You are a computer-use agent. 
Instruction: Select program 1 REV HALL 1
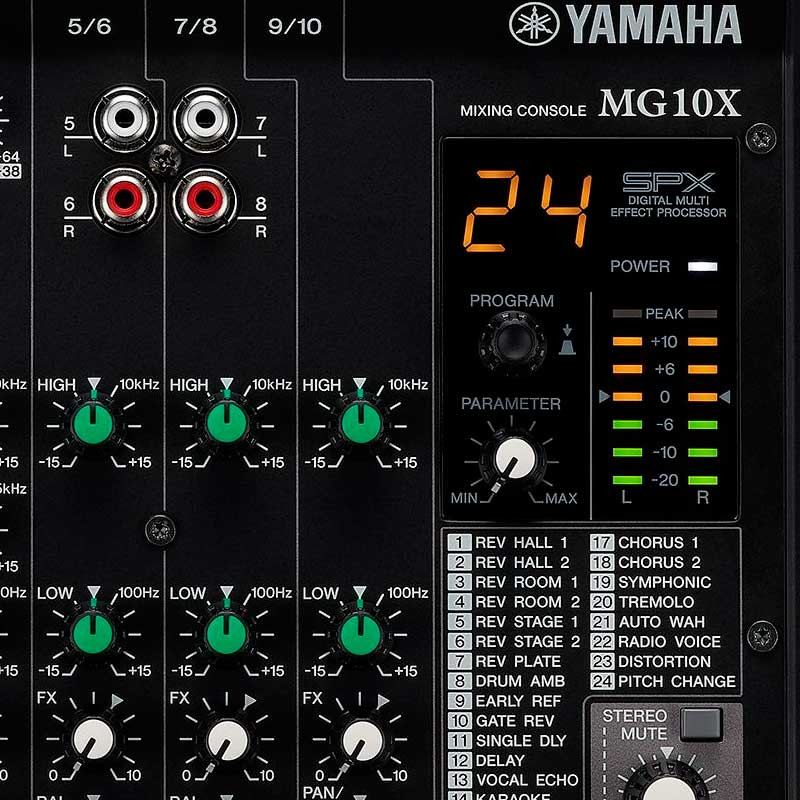(x=508, y=542)
